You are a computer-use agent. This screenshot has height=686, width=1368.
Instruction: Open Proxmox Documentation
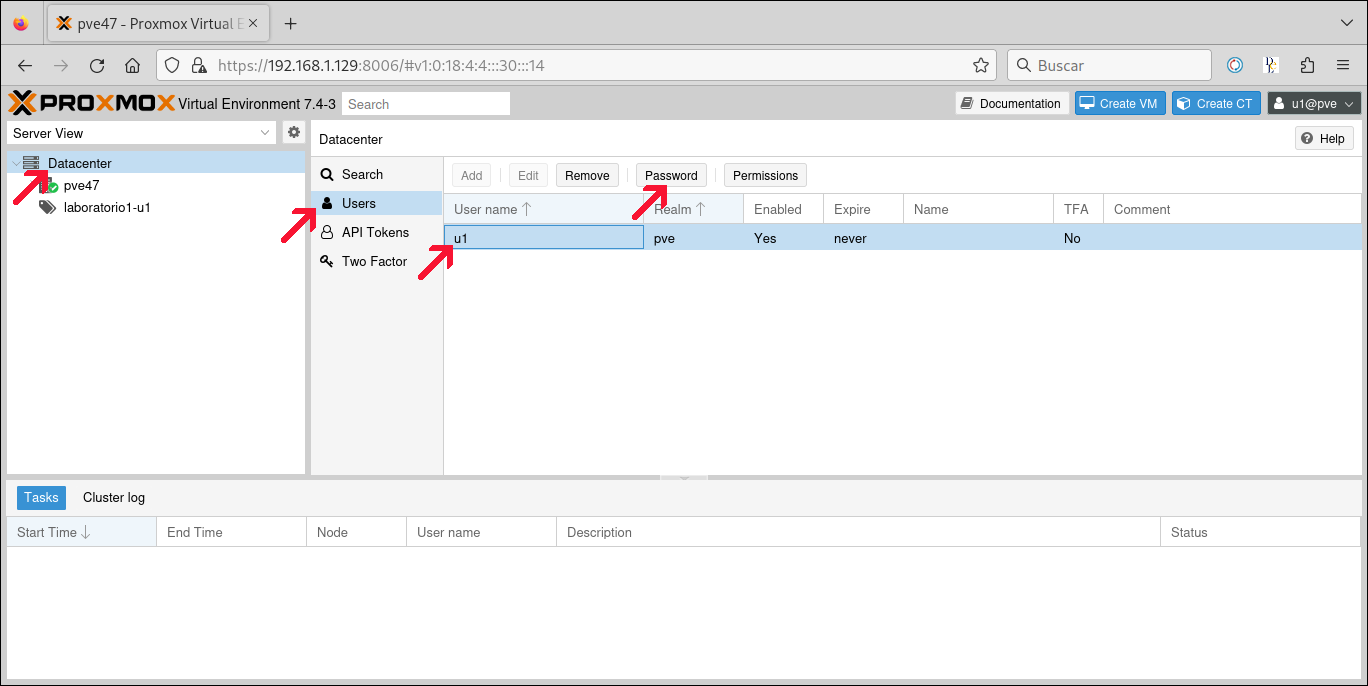pyautogui.click(x=1011, y=103)
